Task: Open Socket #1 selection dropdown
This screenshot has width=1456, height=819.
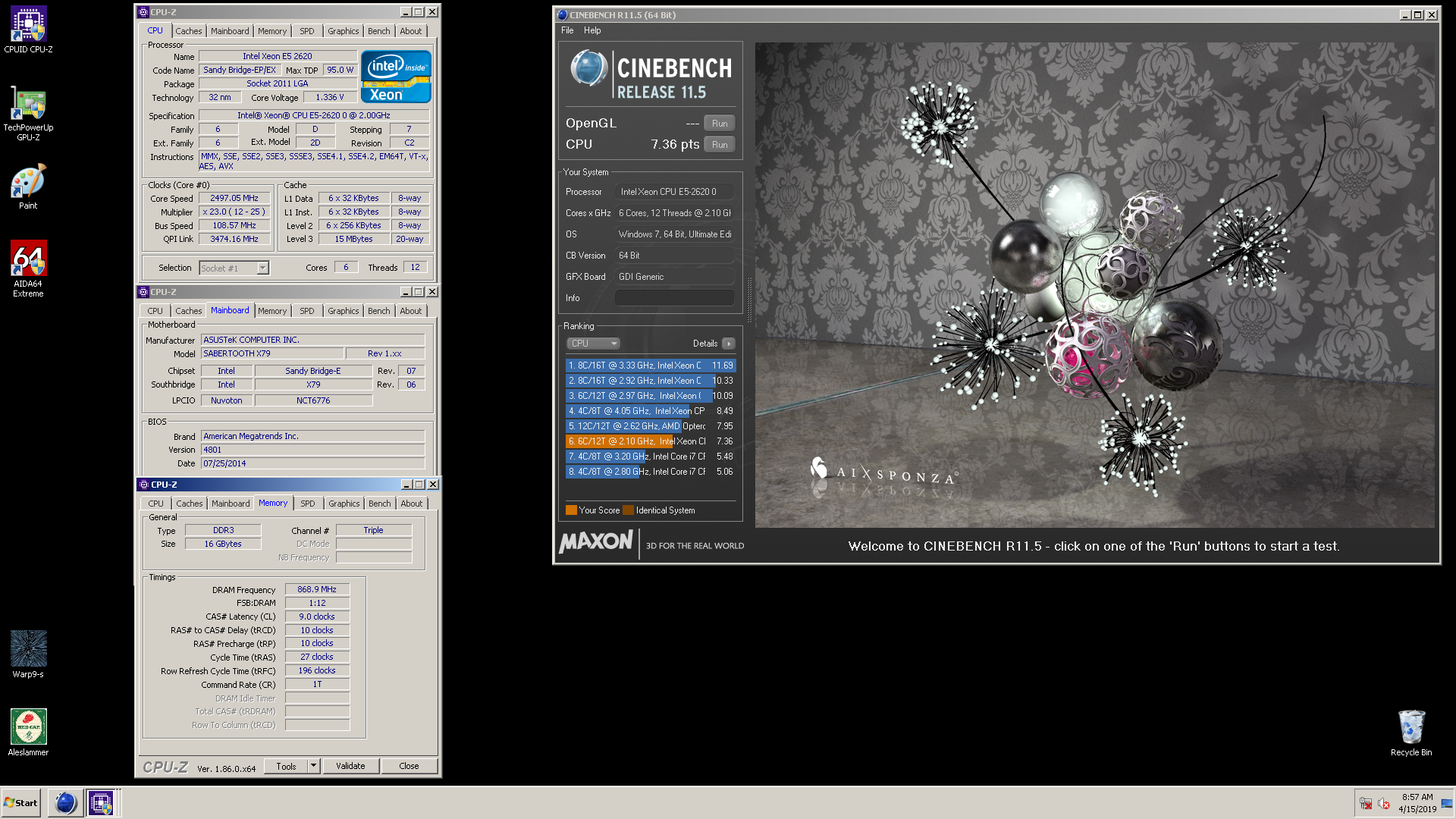Action: pos(234,268)
